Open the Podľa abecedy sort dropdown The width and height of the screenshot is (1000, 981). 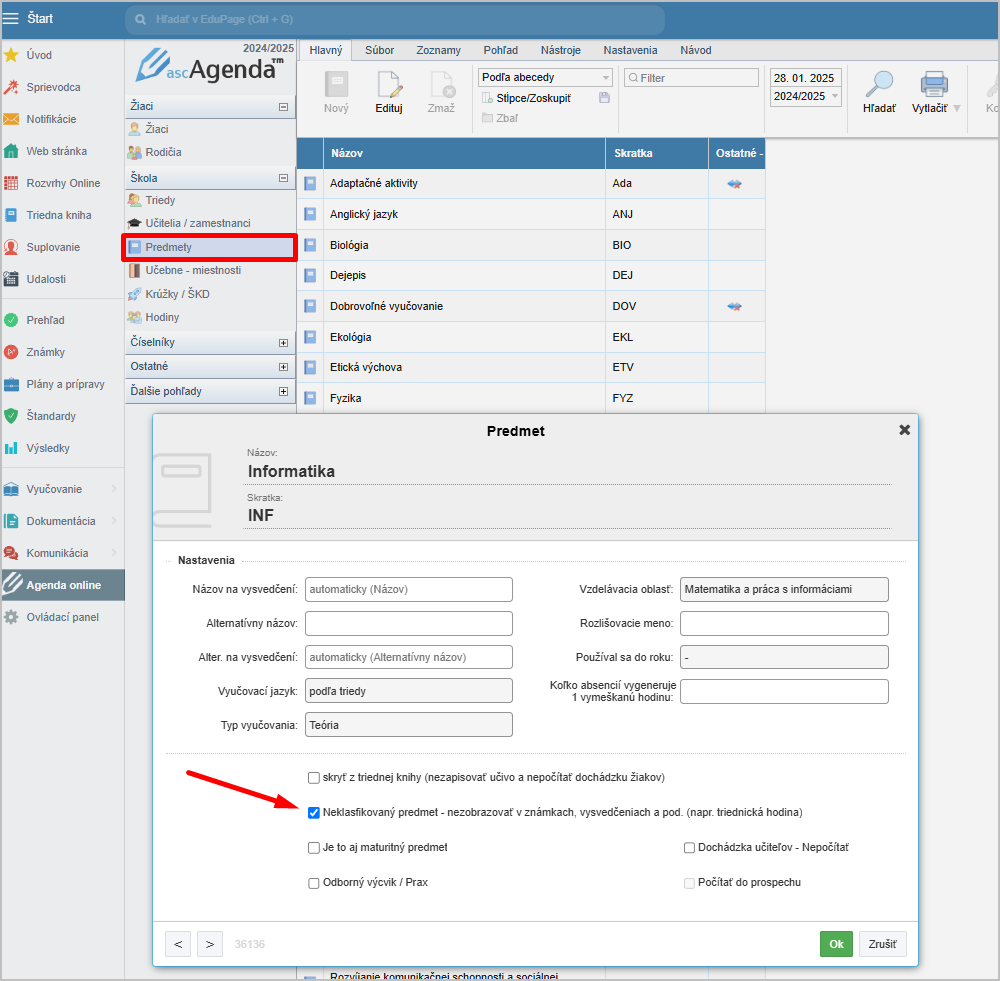pyautogui.click(x=545, y=78)
